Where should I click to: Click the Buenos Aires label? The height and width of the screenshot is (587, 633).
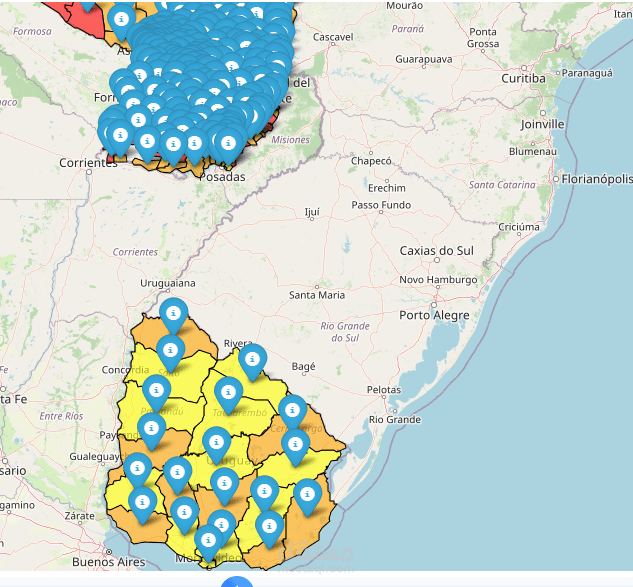109,562
